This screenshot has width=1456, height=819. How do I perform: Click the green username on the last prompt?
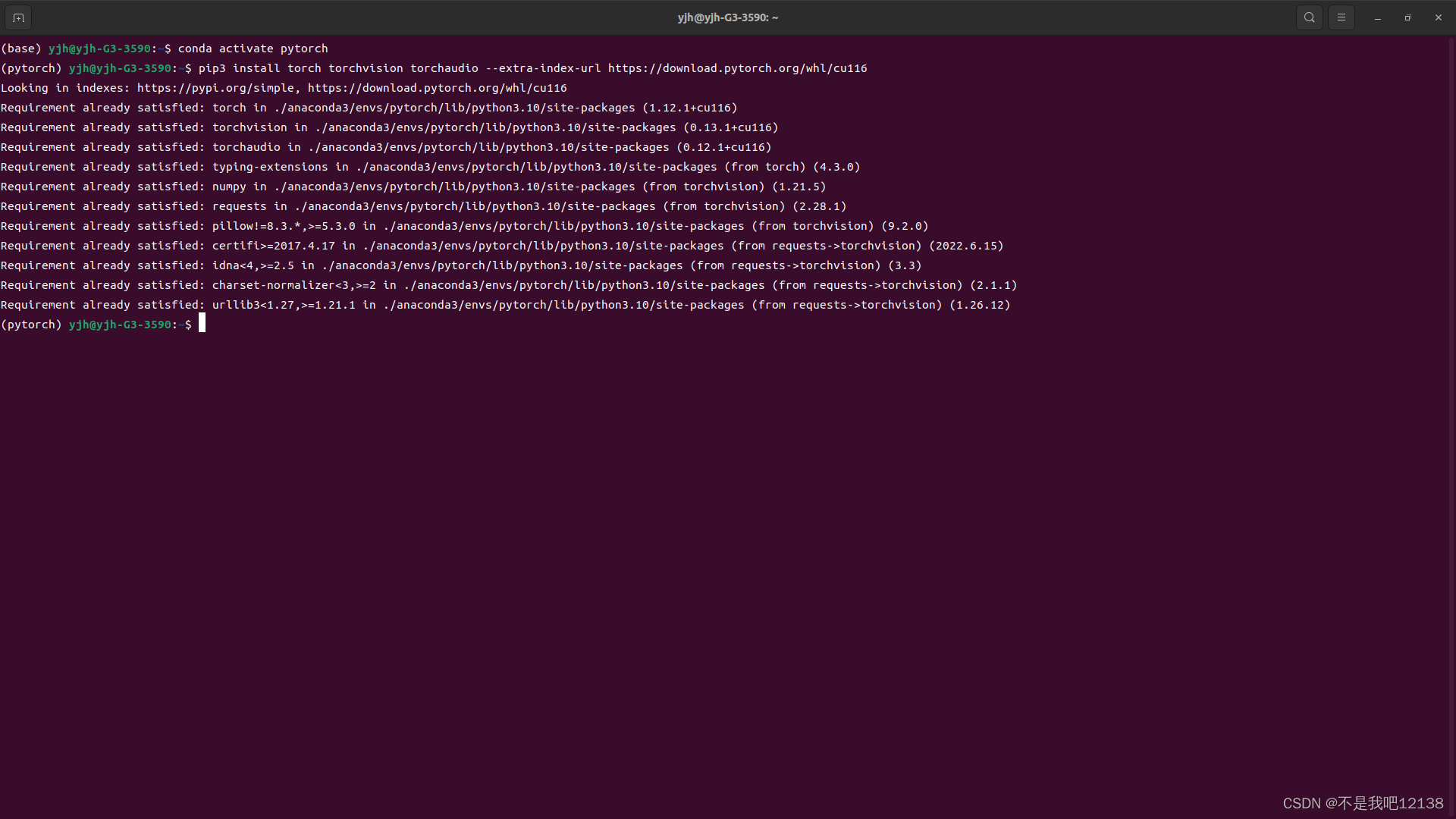120,325
